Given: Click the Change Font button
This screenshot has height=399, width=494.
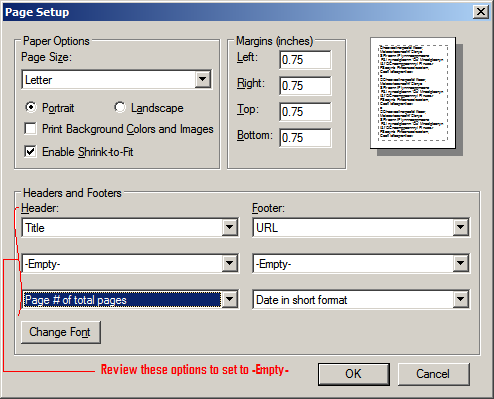Looking at the screenshot, I should tap(61, 332).
